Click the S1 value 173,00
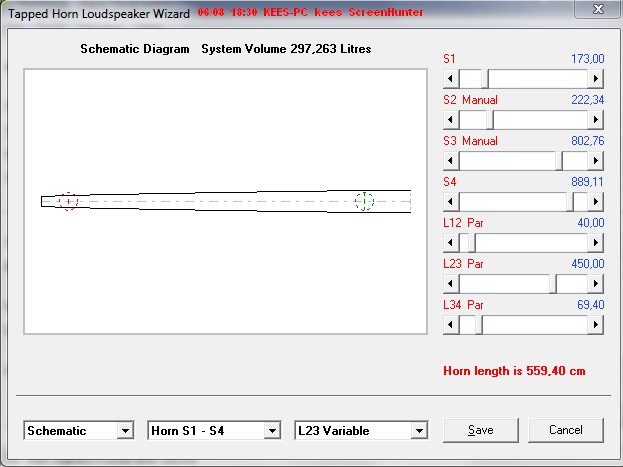Image resolution: width=623 pixels, height=467 pixels. pyautogui.click(x=588, y=59)
